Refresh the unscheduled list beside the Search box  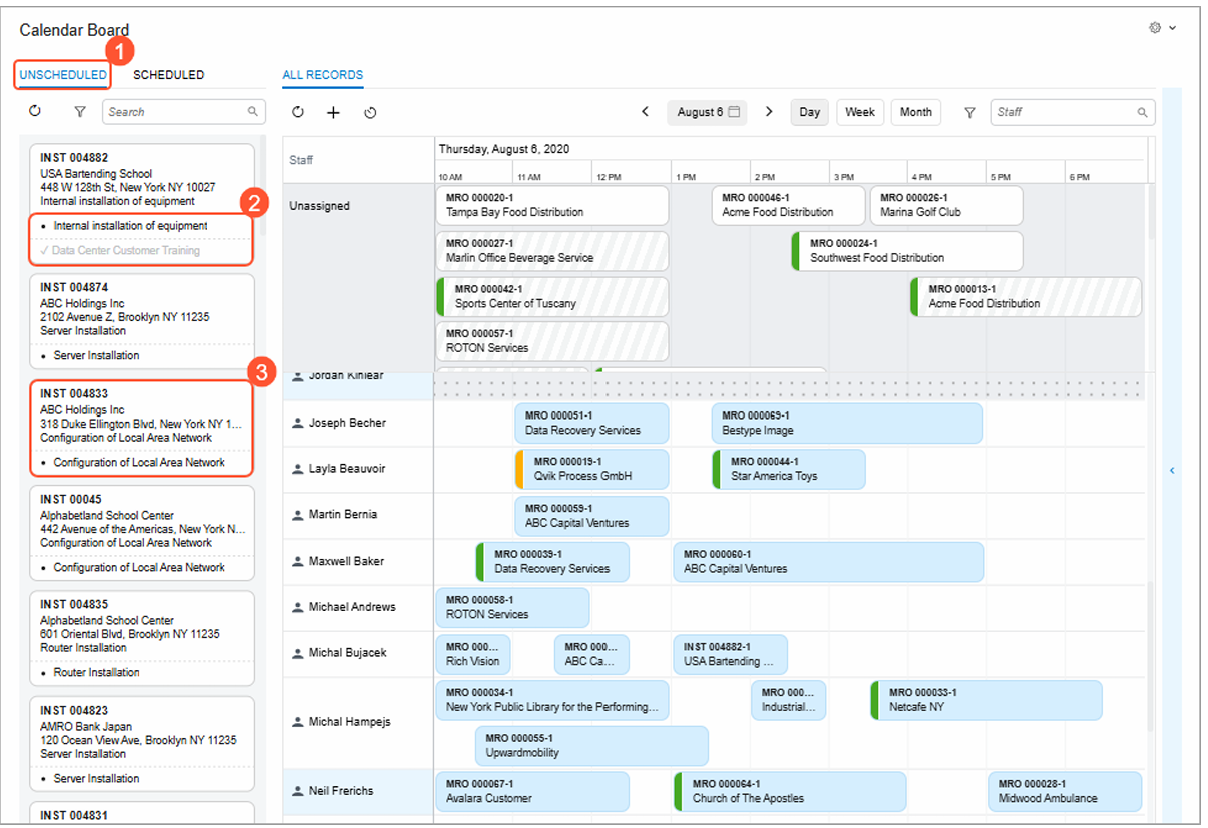click(x=35, y=112)
